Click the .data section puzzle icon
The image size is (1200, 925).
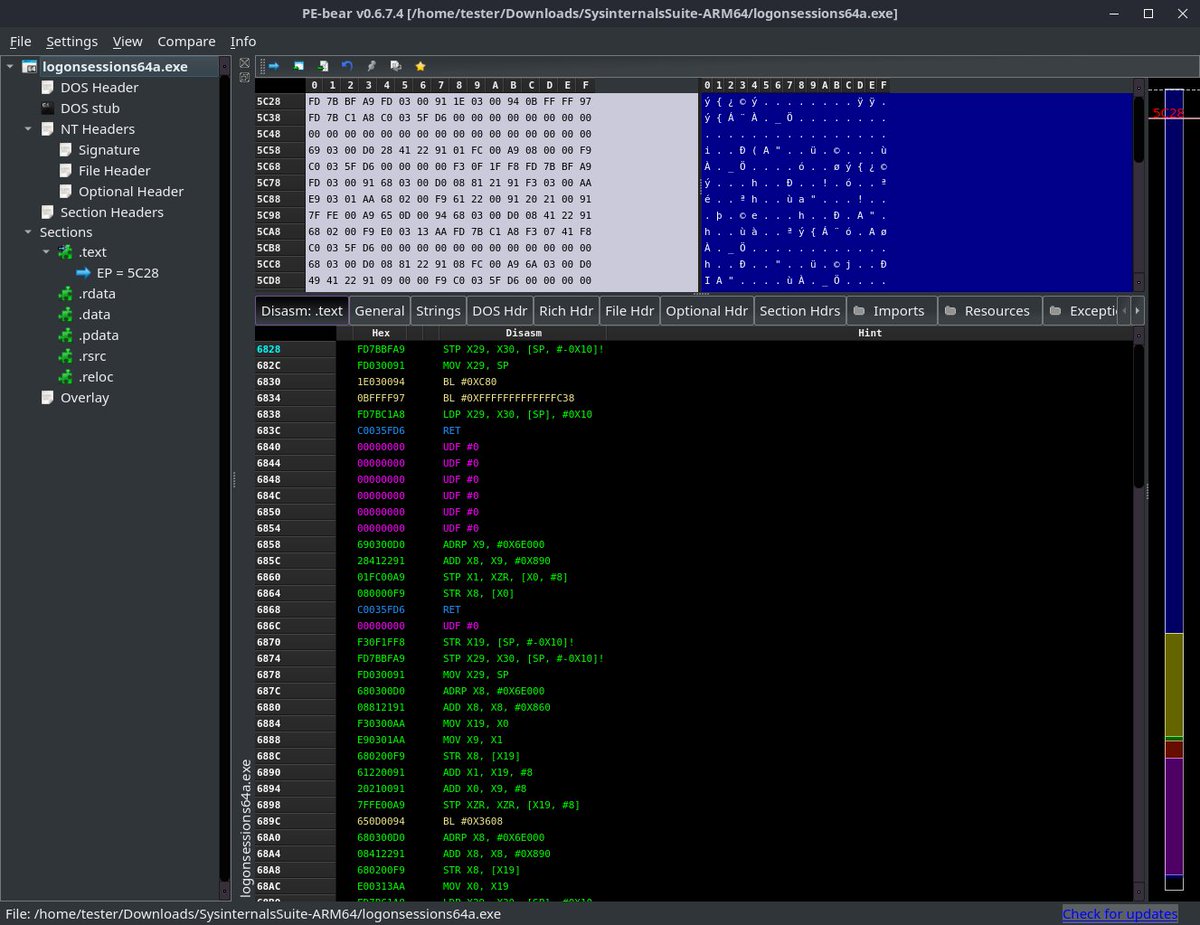click(x=66, y=315)
